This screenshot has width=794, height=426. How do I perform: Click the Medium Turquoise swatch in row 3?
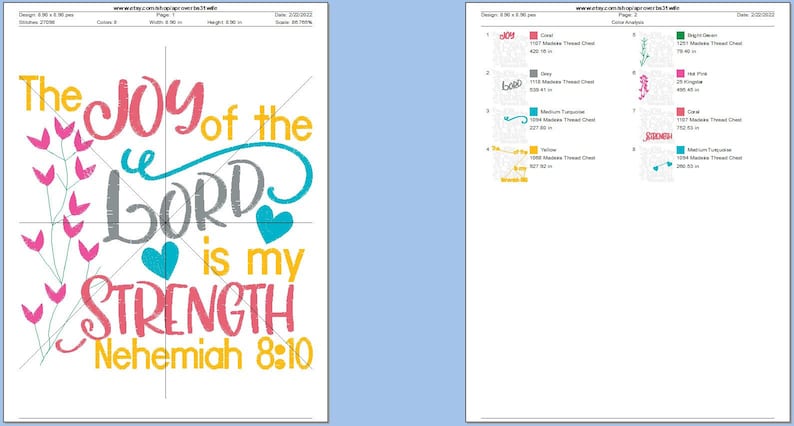pos(533,111)
